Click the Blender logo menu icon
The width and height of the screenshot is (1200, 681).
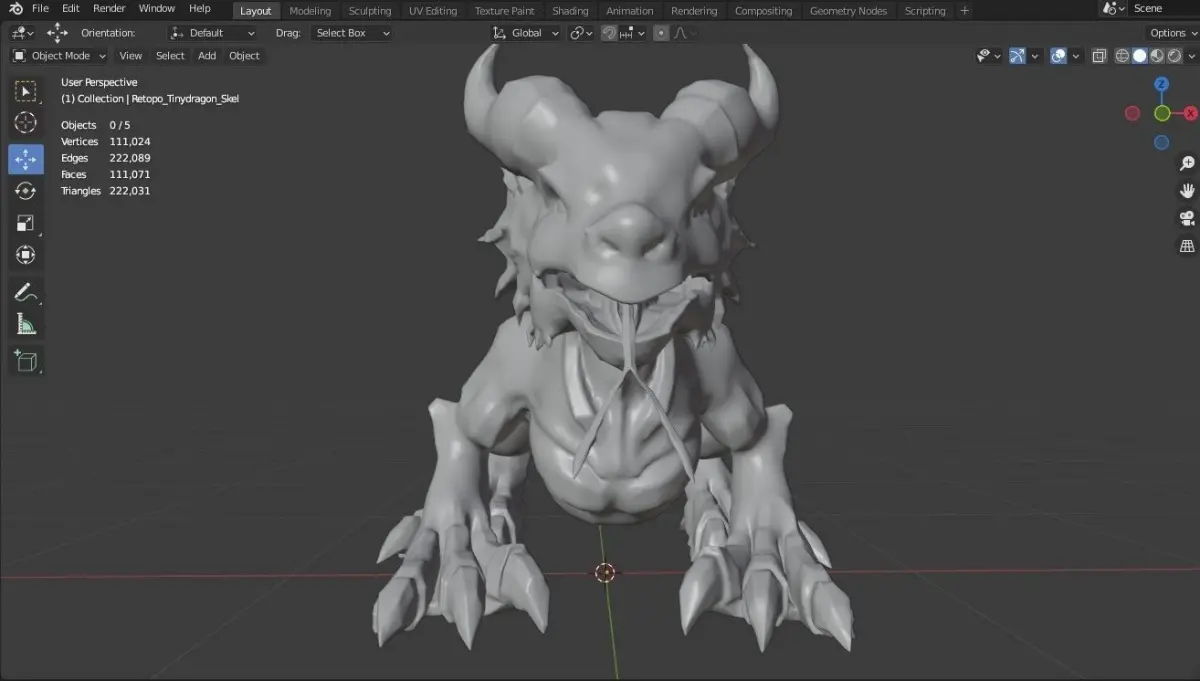tap(15, 9)
